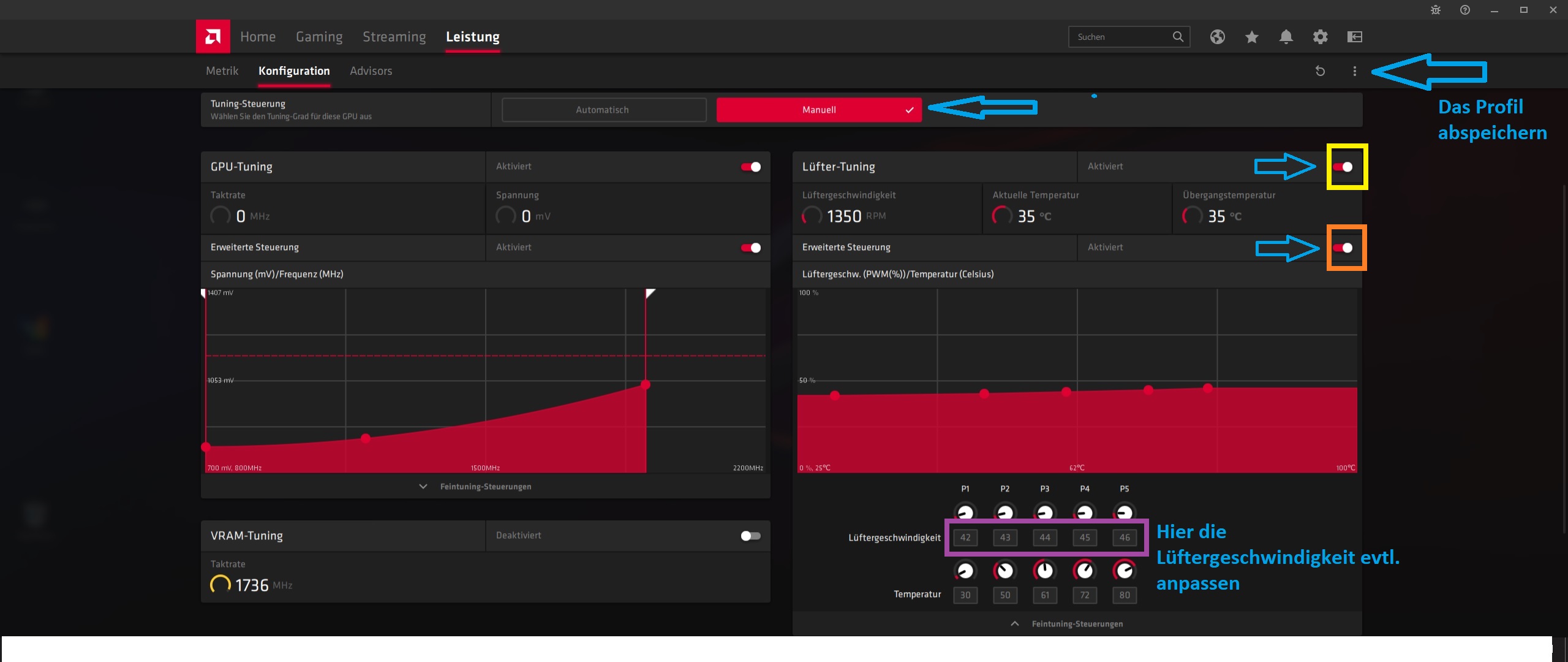This screenshot has width=1568, height=662.
Task: Click the bug report icon
Action: pyautogui.click(x=1435, y=10)
